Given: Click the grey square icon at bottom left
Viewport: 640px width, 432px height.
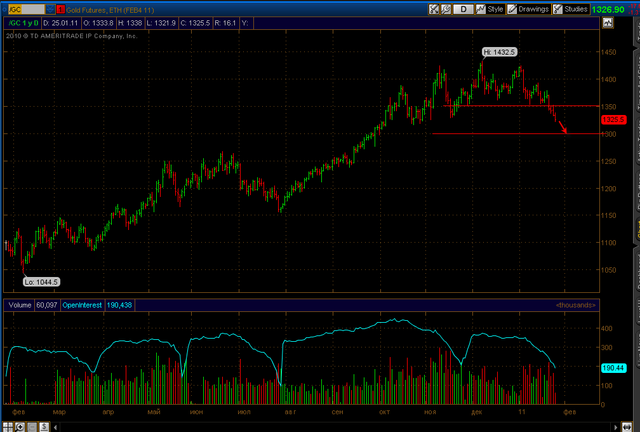Looking at the screenshot, I should click(x=32, y=427).
